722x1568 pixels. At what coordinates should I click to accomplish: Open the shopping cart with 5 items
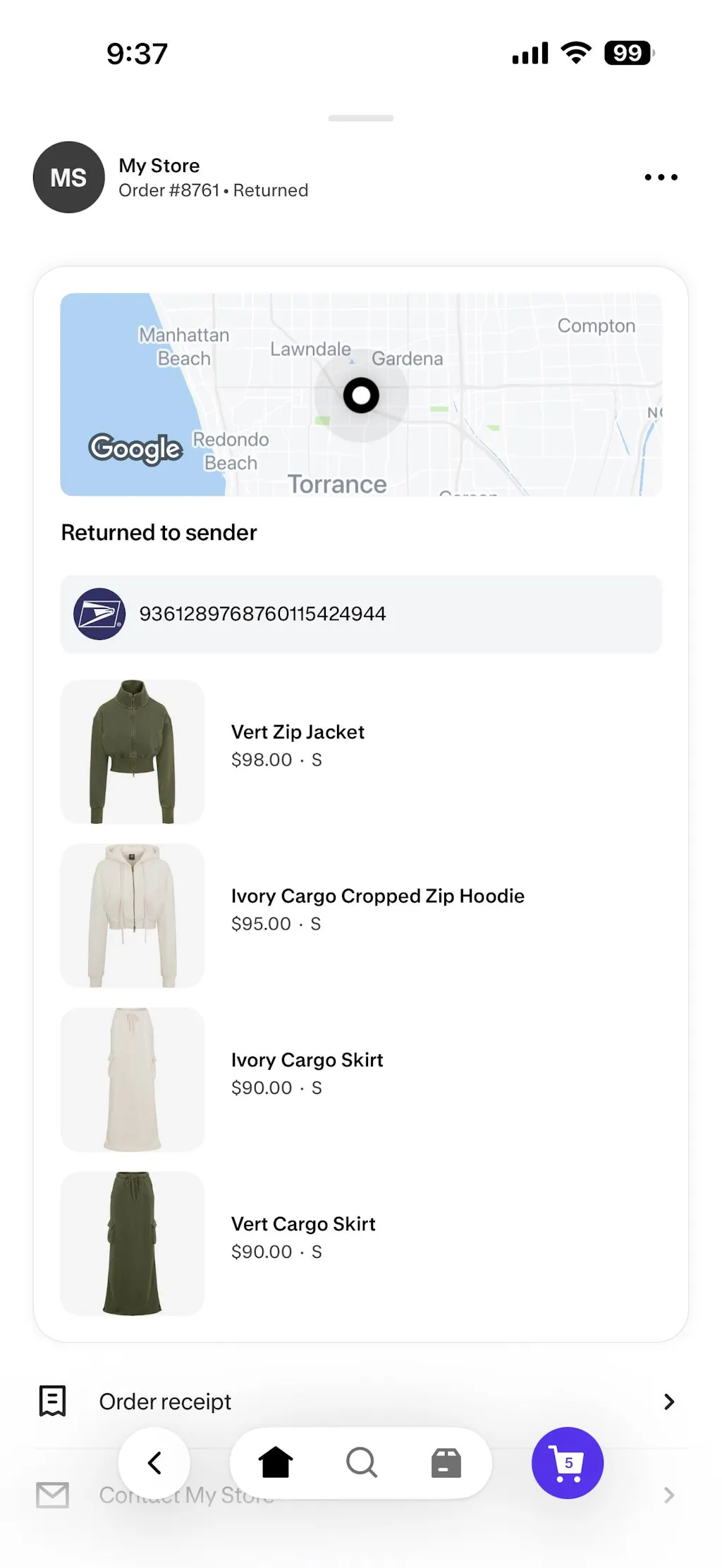click(568, 1462)
